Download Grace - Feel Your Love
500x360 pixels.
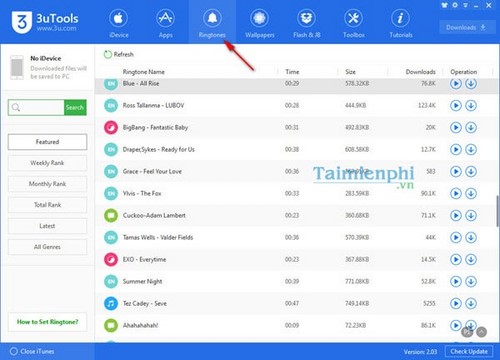471,172
